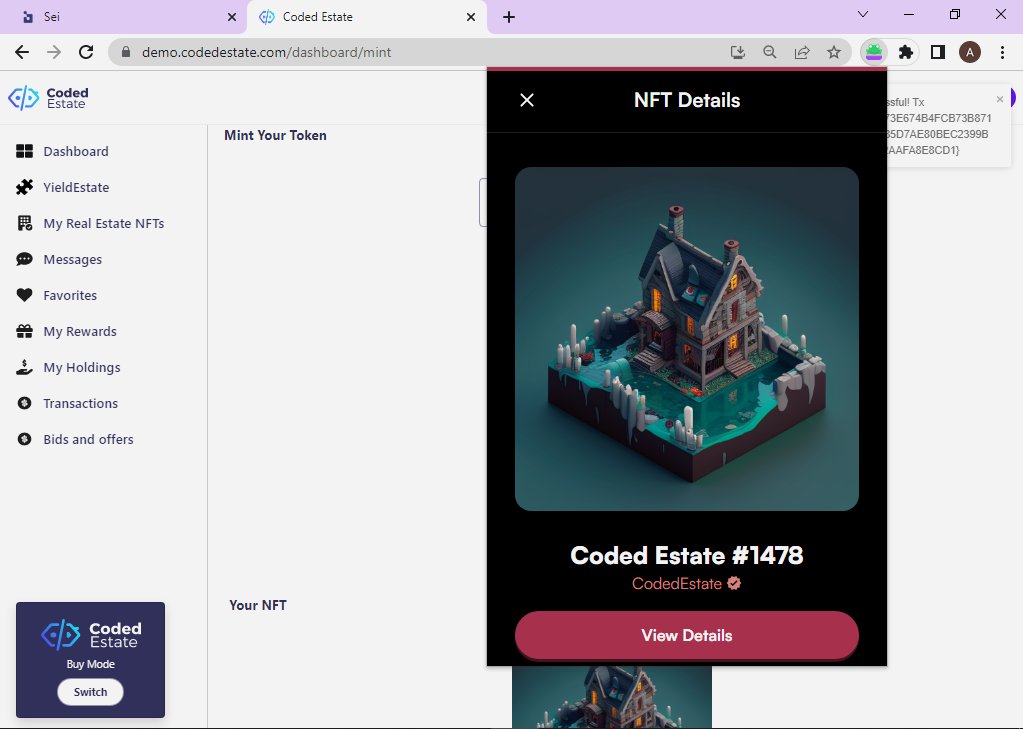Open the Dashboard grid icon
Screen dimensions: 1023x729
pos(24,151)
